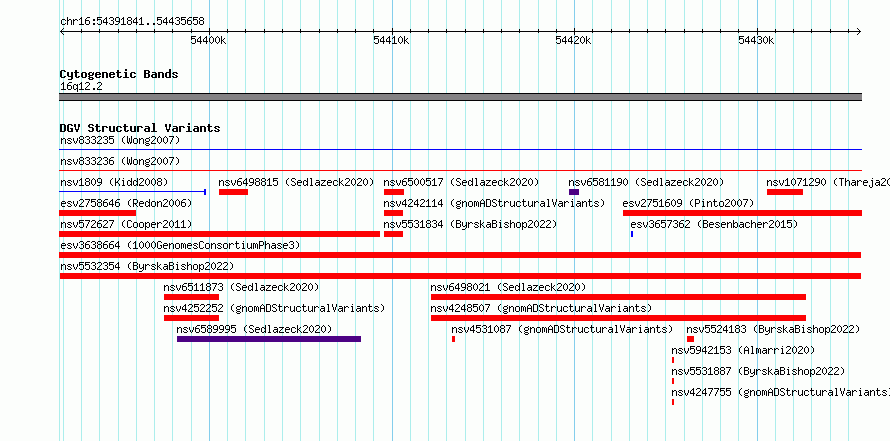Open the nsv4252252 (gnomADStructuralVariants) label

click(x=274, y=308)
